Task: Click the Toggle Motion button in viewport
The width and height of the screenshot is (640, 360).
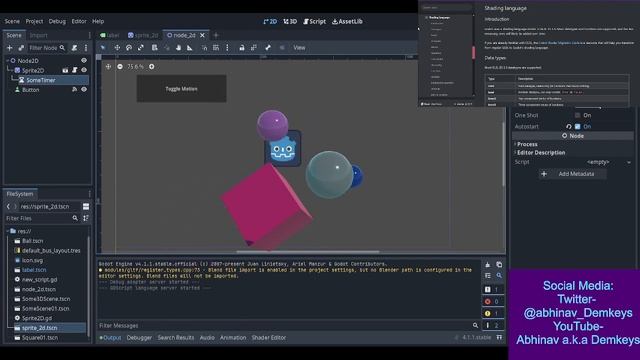Action: (x=182, y=89)
